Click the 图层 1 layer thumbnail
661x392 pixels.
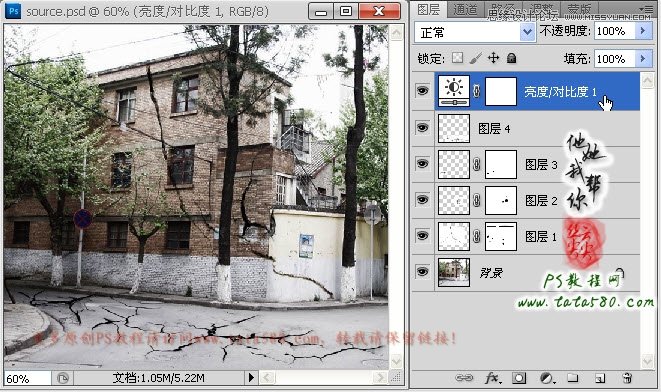click(x=454, y=236)
